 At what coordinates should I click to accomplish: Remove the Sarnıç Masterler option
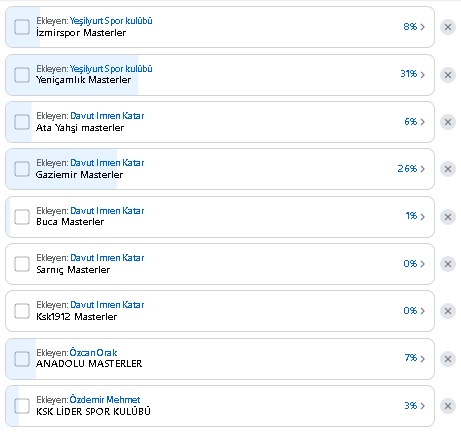[x=448, y=264]
